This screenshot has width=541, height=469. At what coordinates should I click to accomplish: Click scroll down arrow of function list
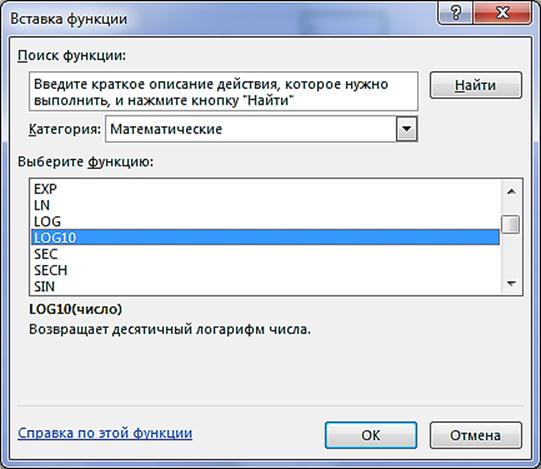coord(511,284)
